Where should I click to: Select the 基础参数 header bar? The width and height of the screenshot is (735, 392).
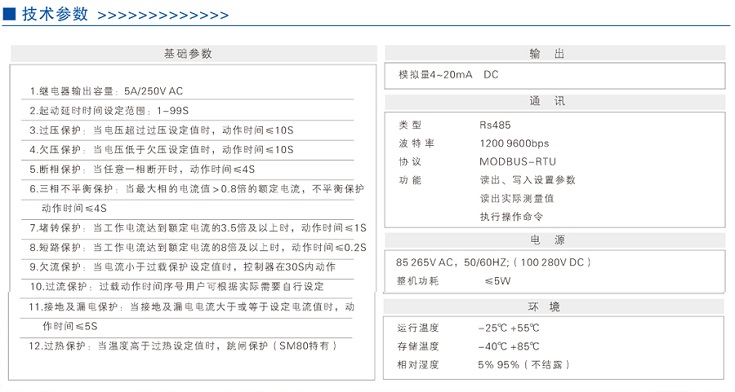click(194, 53)
